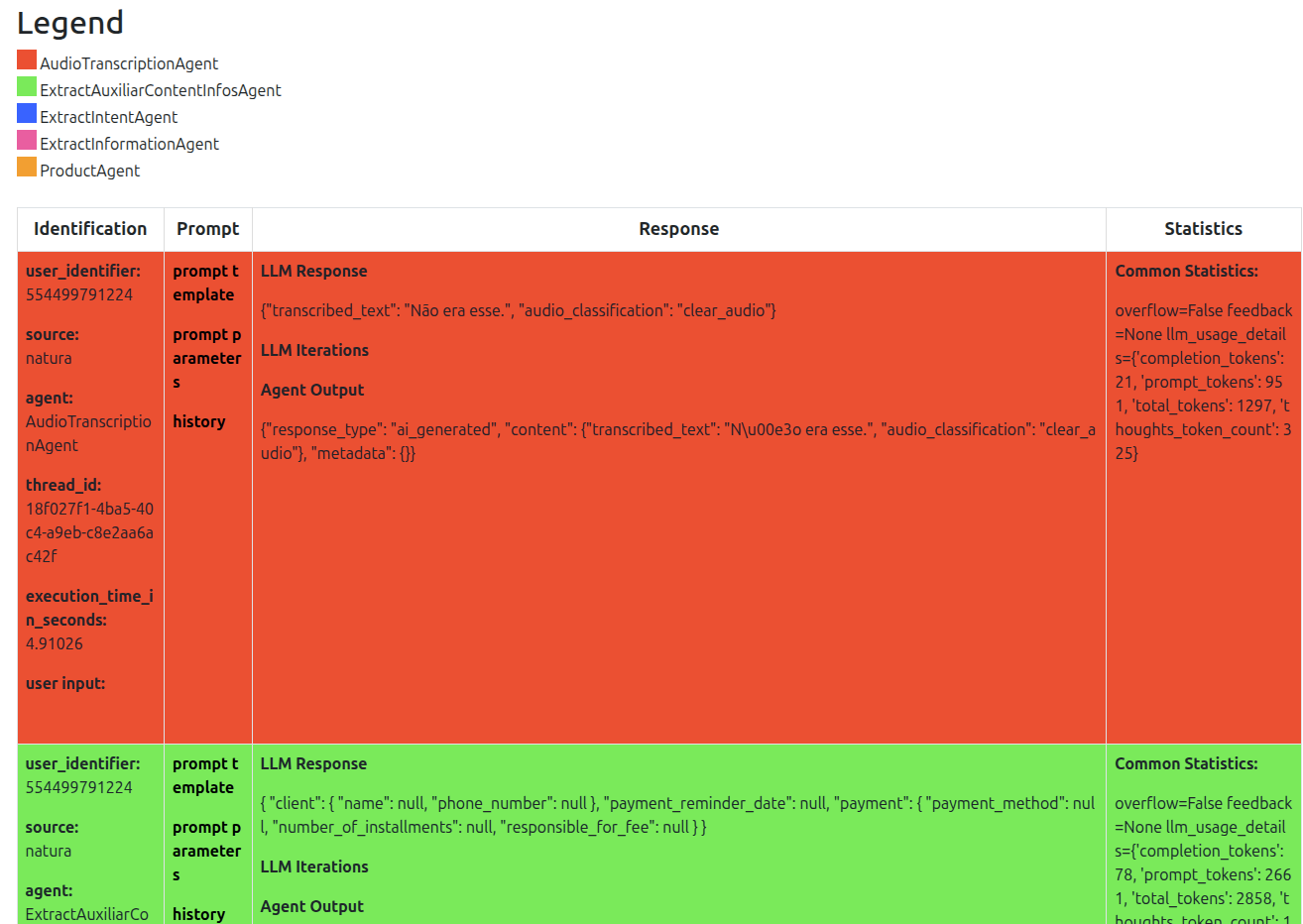Image resolution: width=1303 pixels, height=924 pixels.
Task: Click the Statistics column header
Action: pyautogui.click(x=1203, y=229)
